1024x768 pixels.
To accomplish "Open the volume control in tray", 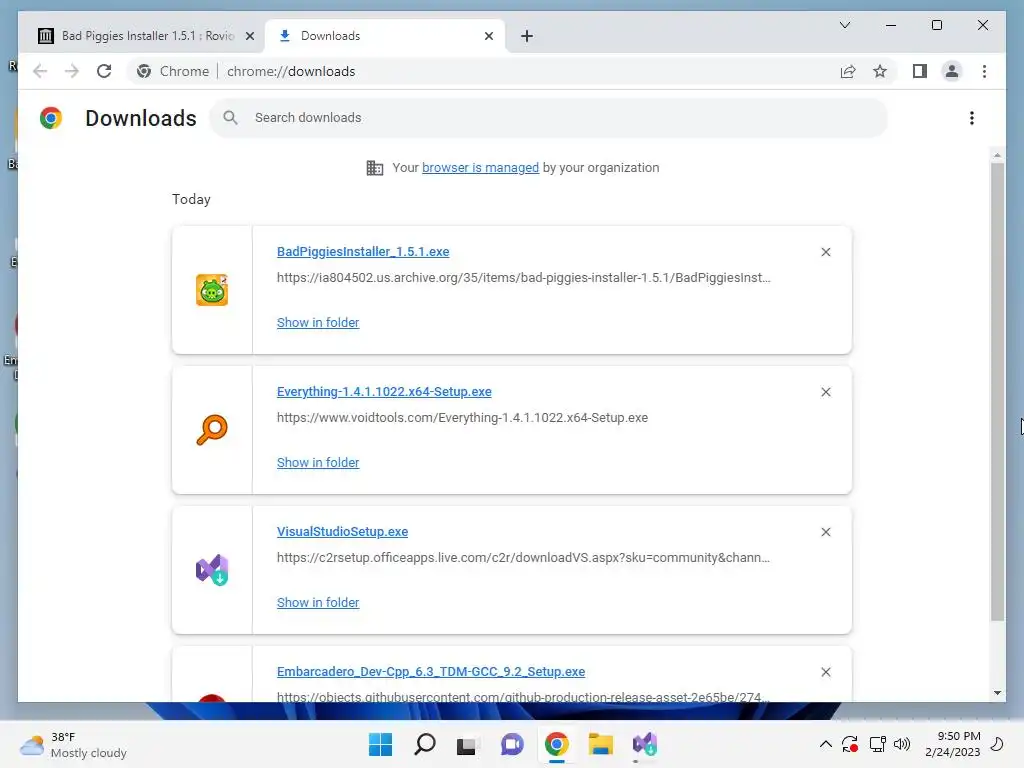I will coord(902,744).
